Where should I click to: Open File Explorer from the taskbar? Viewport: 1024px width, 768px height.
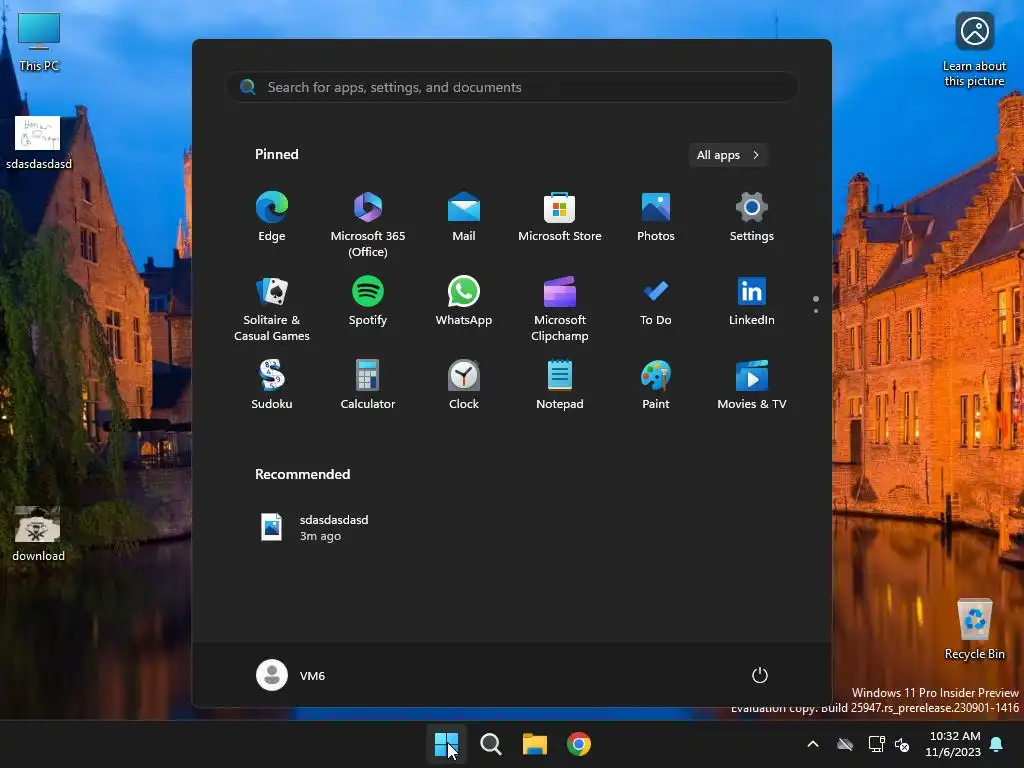click(535, 744)
